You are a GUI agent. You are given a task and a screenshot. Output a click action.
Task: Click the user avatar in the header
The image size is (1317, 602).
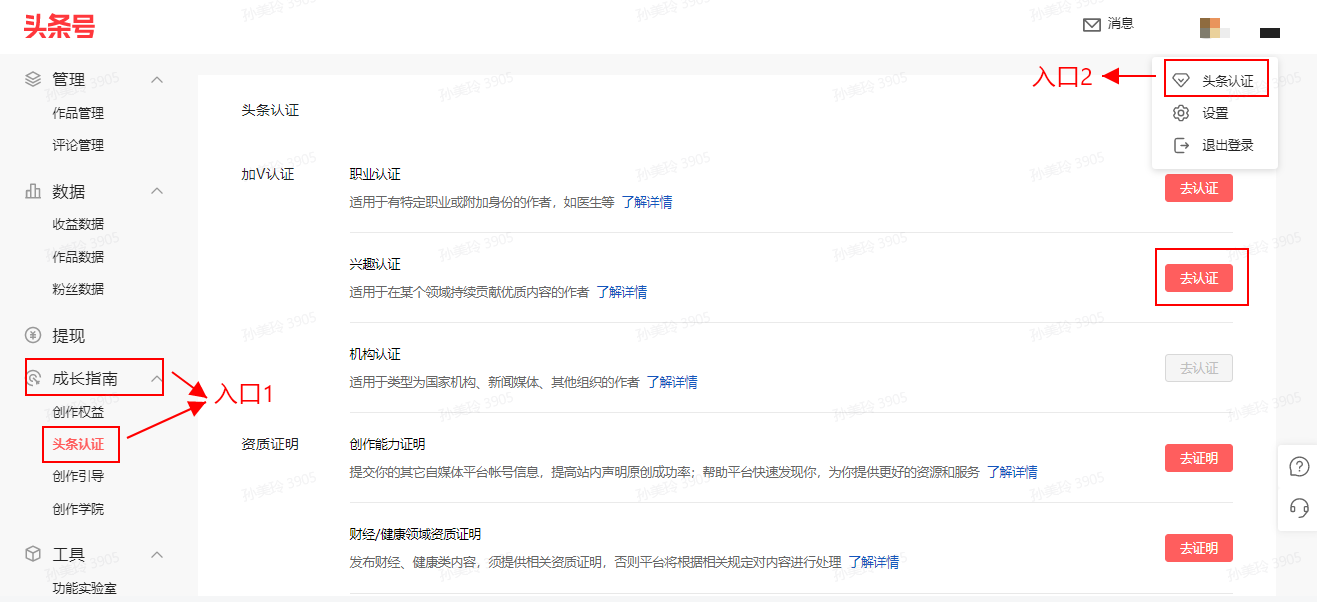[1214, 28]
